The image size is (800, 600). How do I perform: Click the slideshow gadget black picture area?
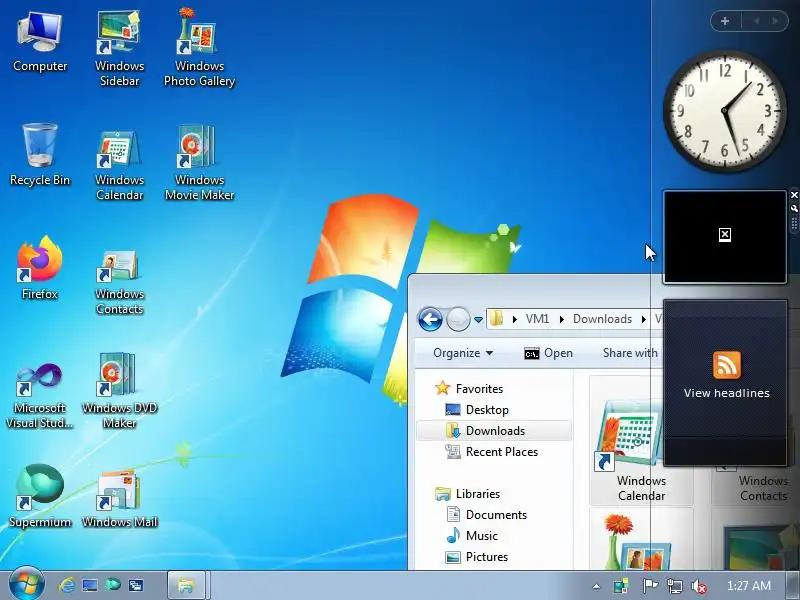(724, 237)
